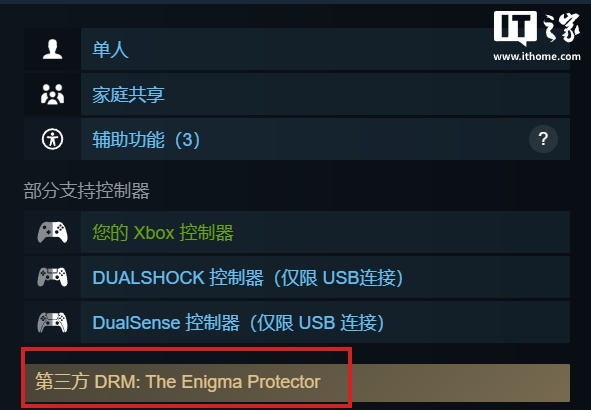Click the Xbox controller icon

[x=52, y=232]
